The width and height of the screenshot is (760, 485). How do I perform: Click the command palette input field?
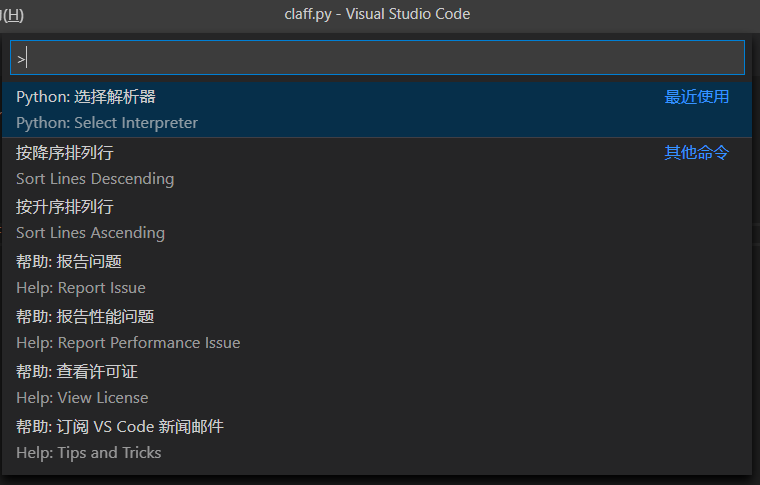[x=377, y=58]
